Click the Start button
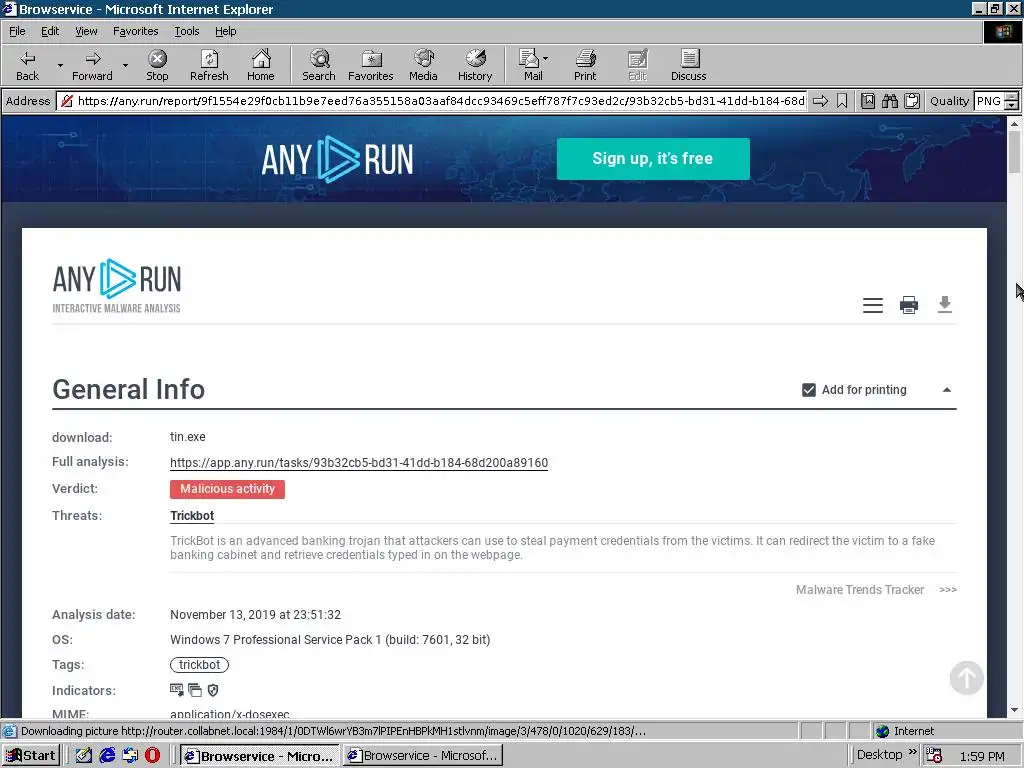 (31, 756)
